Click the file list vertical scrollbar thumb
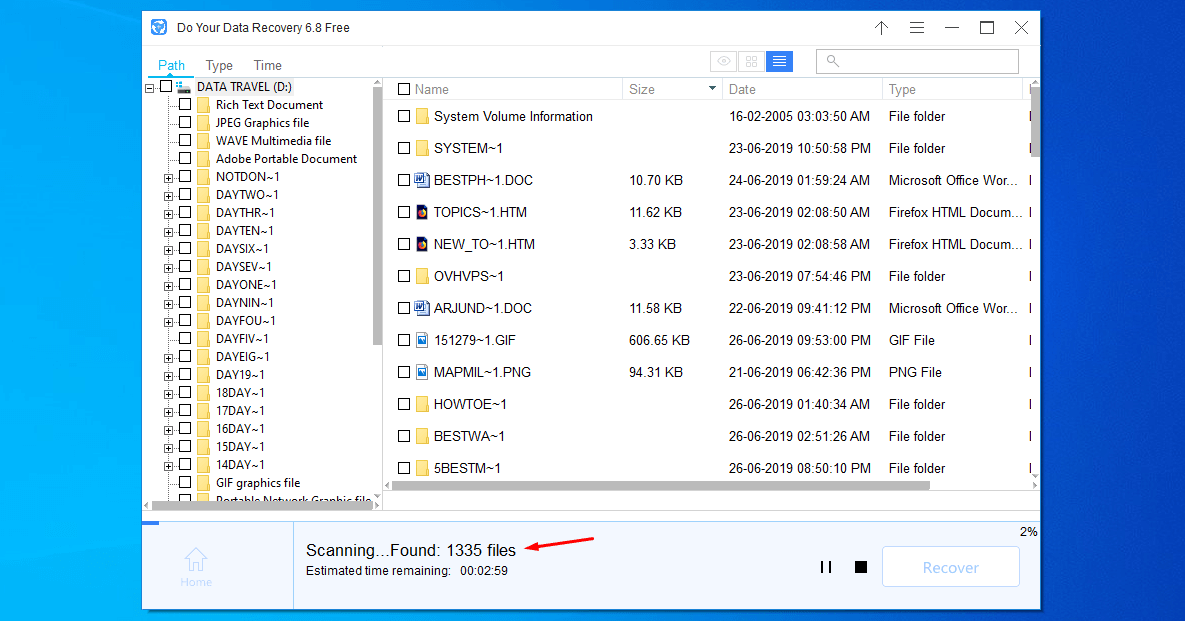The width and height of the screenshot is (1185, 621). click(x=1035, y=122)
